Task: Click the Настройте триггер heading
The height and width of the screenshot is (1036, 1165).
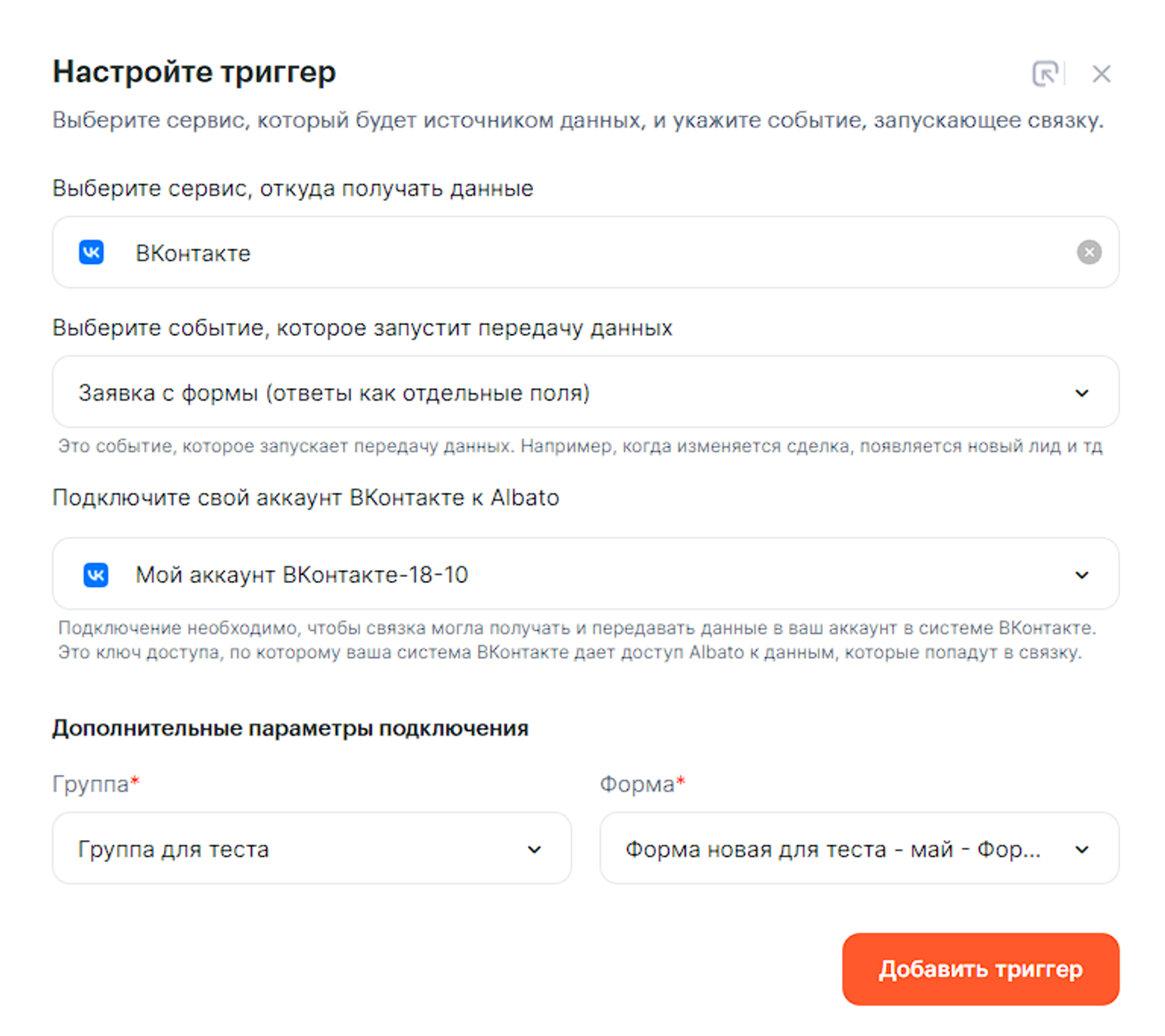Action: pos(194,72)
